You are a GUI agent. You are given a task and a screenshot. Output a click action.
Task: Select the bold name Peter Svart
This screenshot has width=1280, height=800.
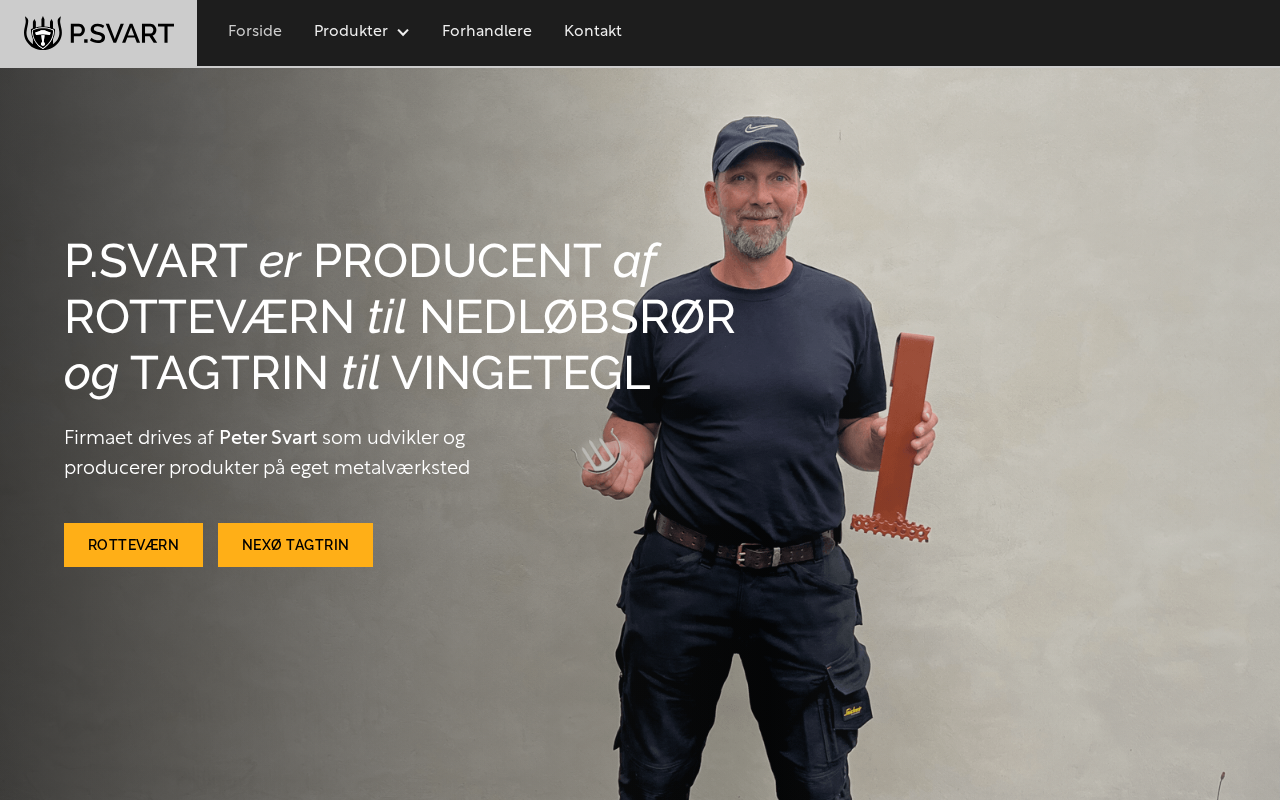pos(268,438)
